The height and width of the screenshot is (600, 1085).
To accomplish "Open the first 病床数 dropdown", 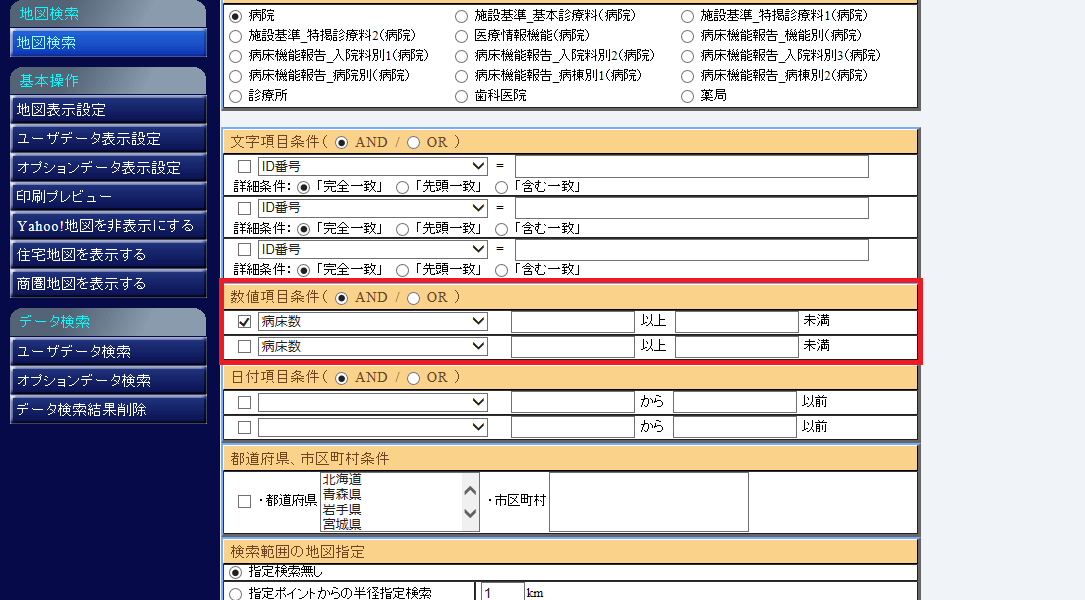I will pyautogui.click(x=373, y=322).
